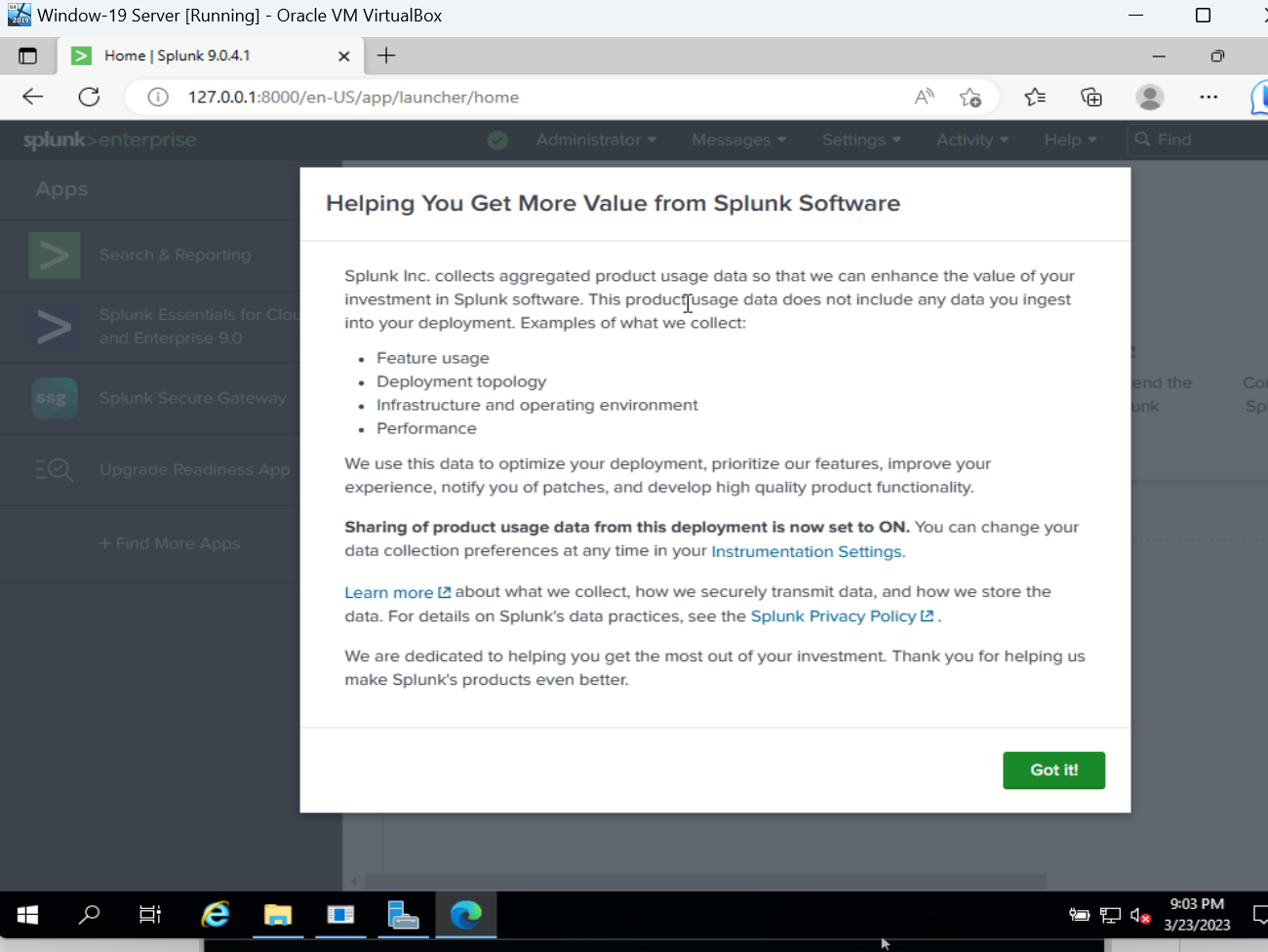Click the green Got it! button
This screenshot has height=952, width=1268.
coord(1053,770)
